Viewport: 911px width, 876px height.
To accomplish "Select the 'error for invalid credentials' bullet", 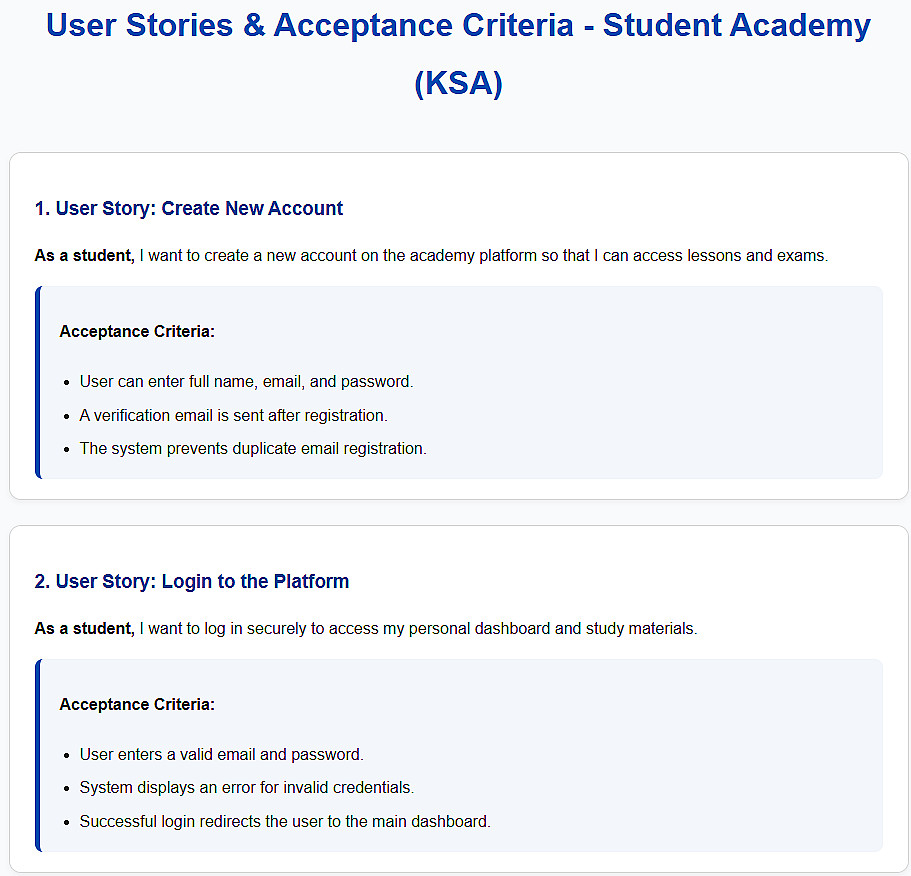I will [x=246, y=788].
